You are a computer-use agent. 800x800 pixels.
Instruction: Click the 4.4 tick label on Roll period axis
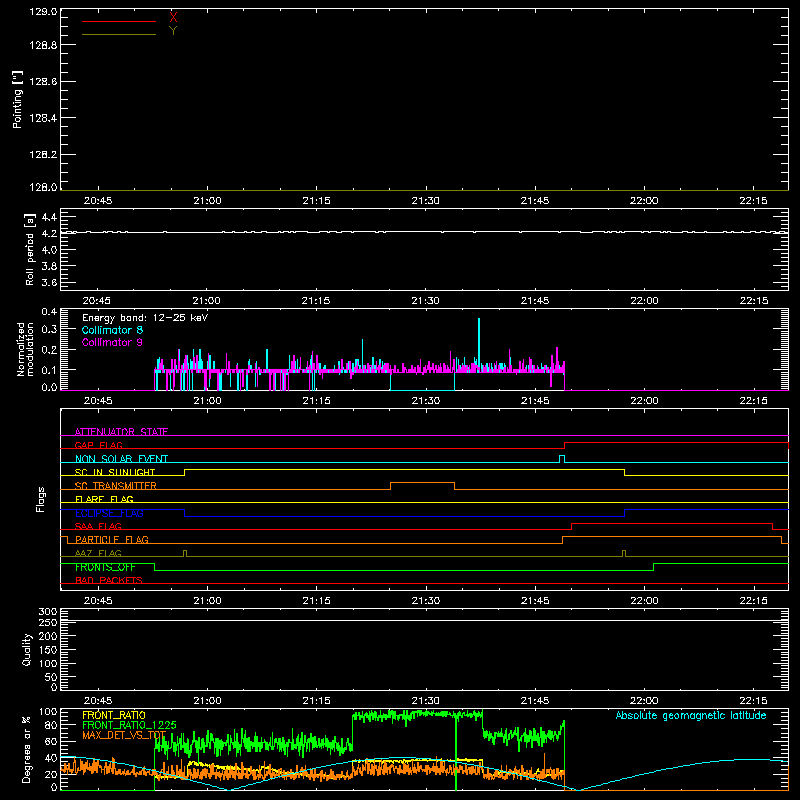coord(49,217)
